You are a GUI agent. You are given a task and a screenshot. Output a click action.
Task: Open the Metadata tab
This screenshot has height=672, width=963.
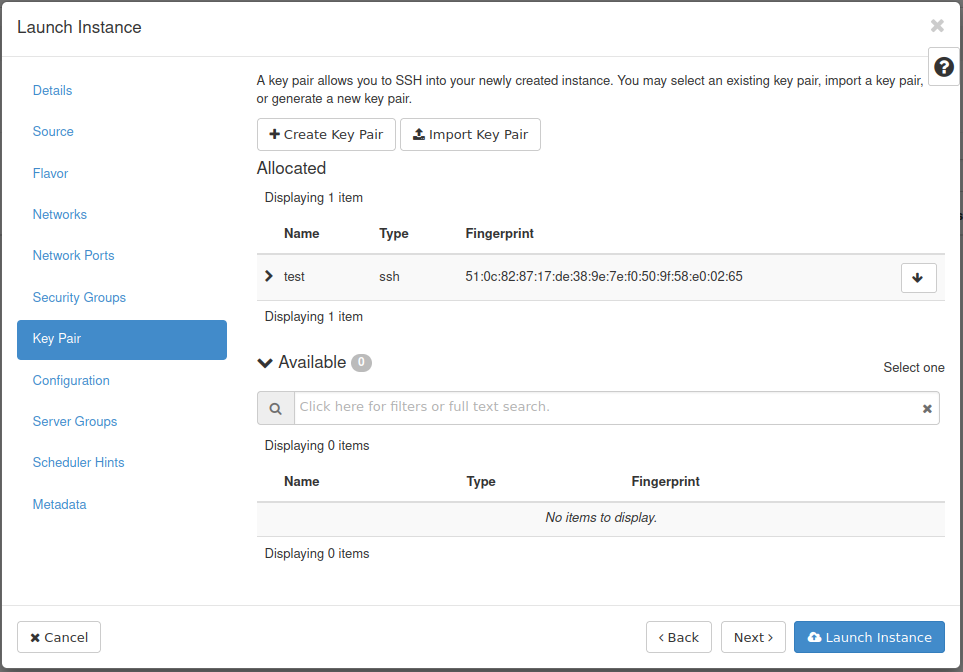(x=59, y=505)
